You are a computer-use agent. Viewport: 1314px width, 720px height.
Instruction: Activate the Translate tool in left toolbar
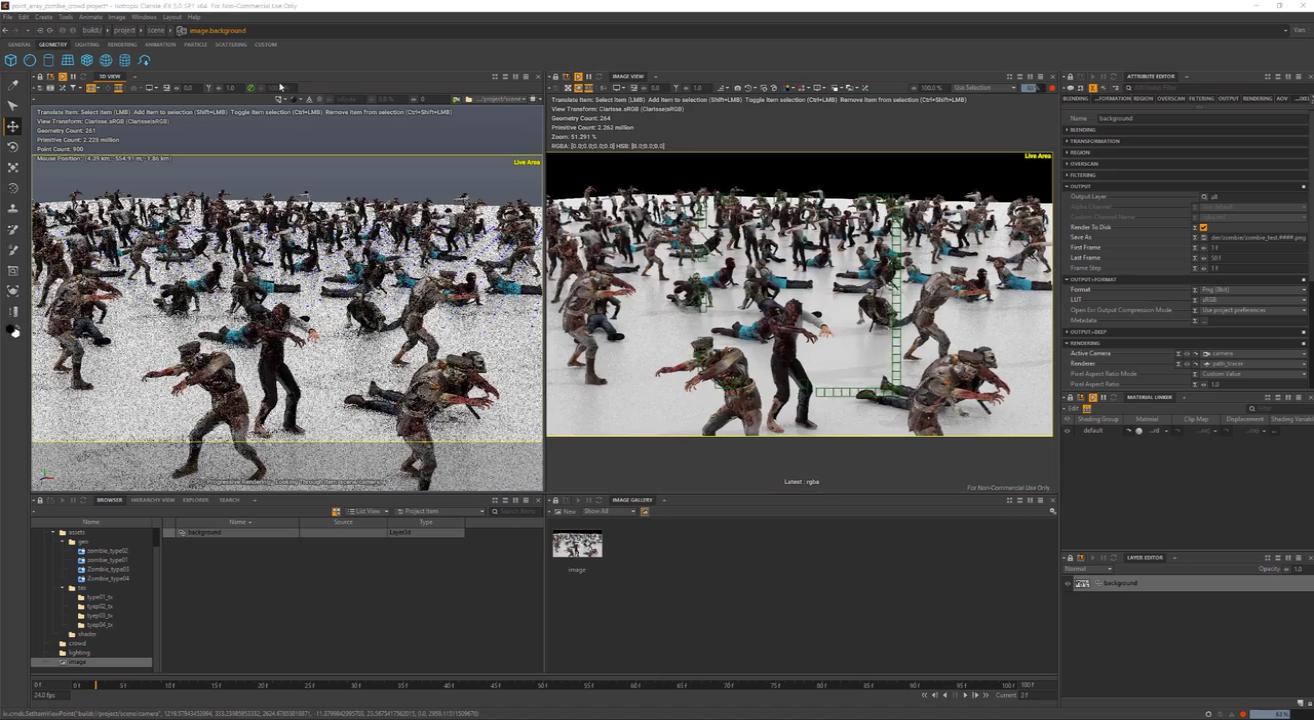[x=13, y=126]
